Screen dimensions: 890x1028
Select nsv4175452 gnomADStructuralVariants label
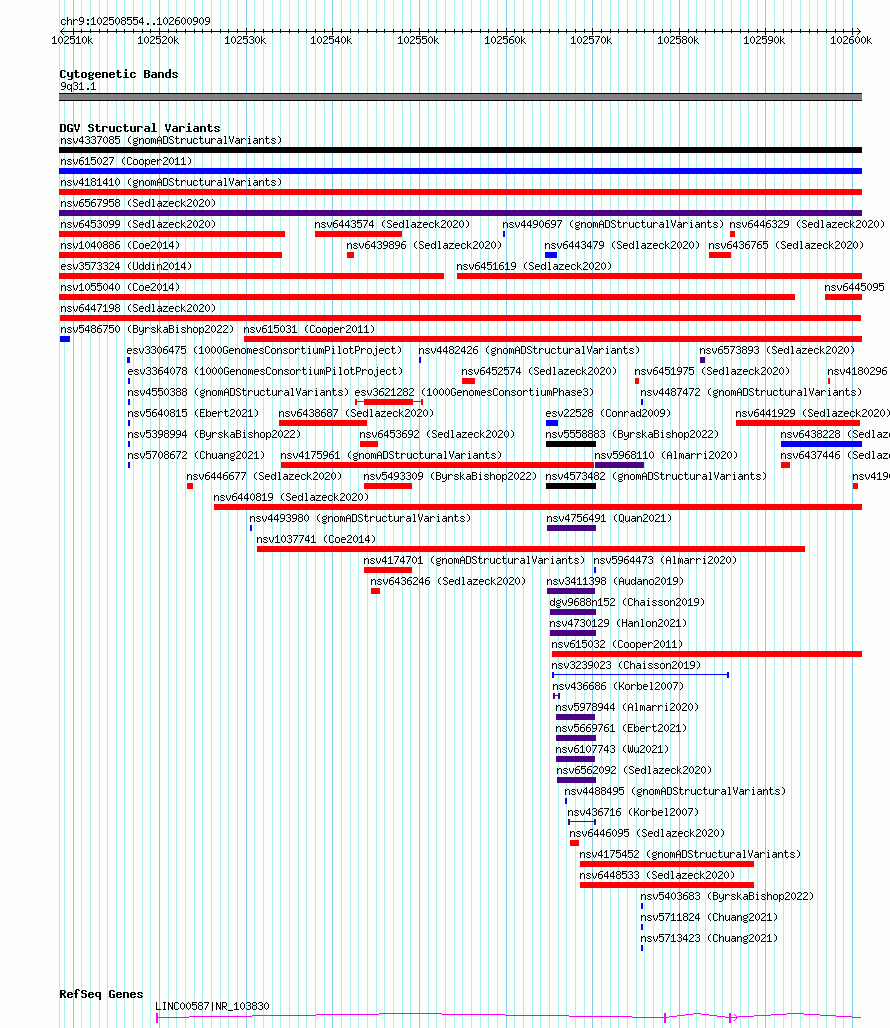(691, 854)
